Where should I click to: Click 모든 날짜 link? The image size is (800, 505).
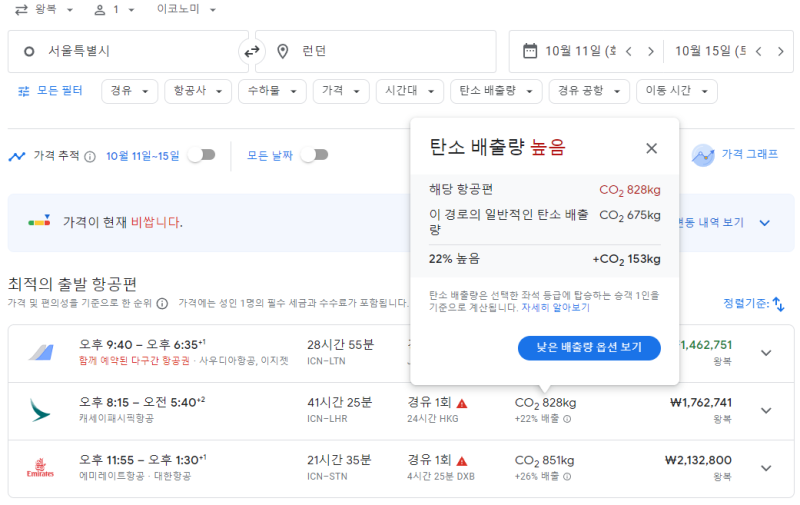click(x=270, y=156)
